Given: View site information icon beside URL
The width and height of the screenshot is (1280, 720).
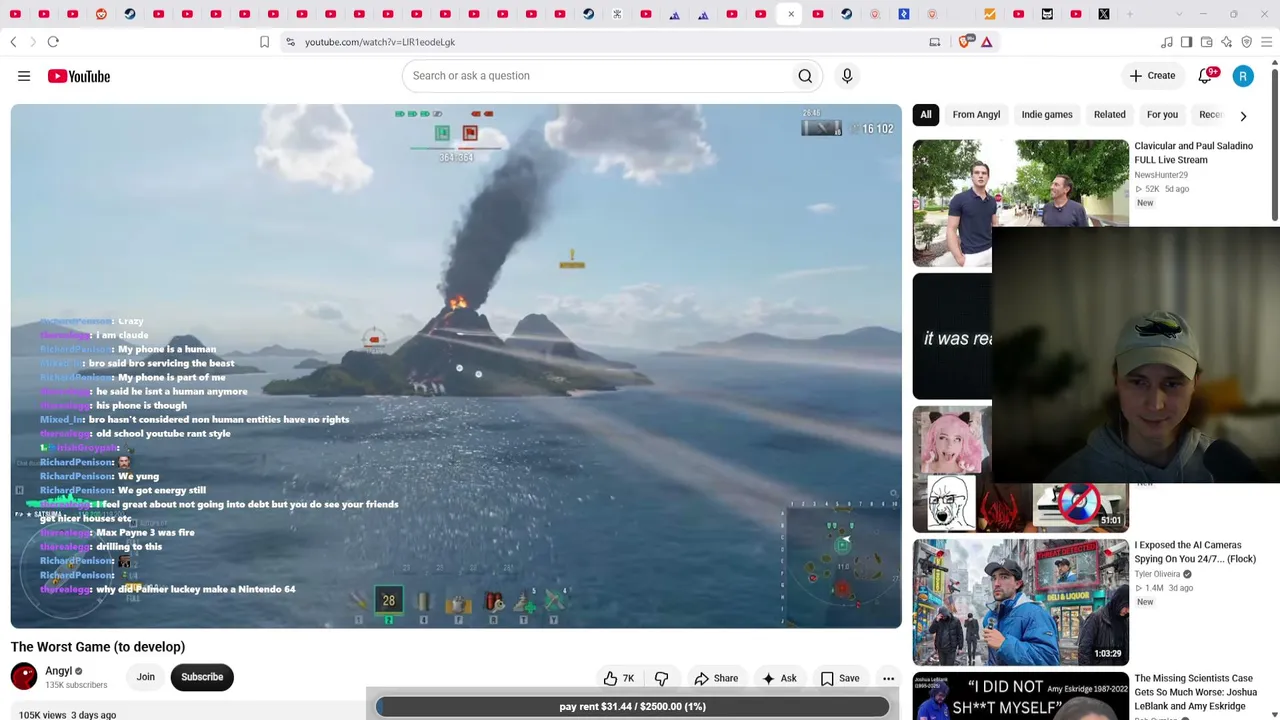Looking at the screenshot, I should pyautogui.click(x=290, y=42).
